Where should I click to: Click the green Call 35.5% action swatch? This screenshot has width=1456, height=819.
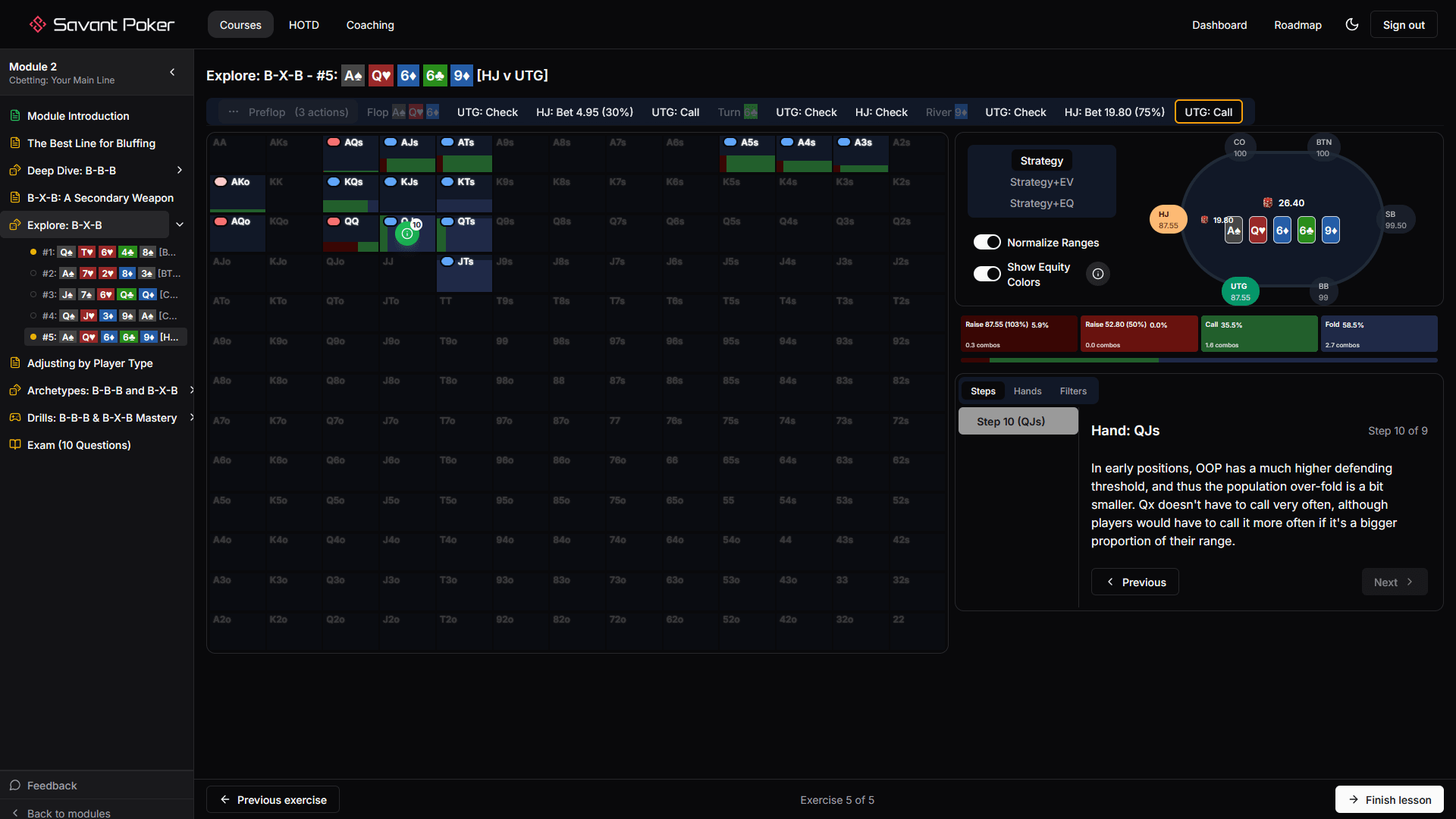tap(1258, 334)
